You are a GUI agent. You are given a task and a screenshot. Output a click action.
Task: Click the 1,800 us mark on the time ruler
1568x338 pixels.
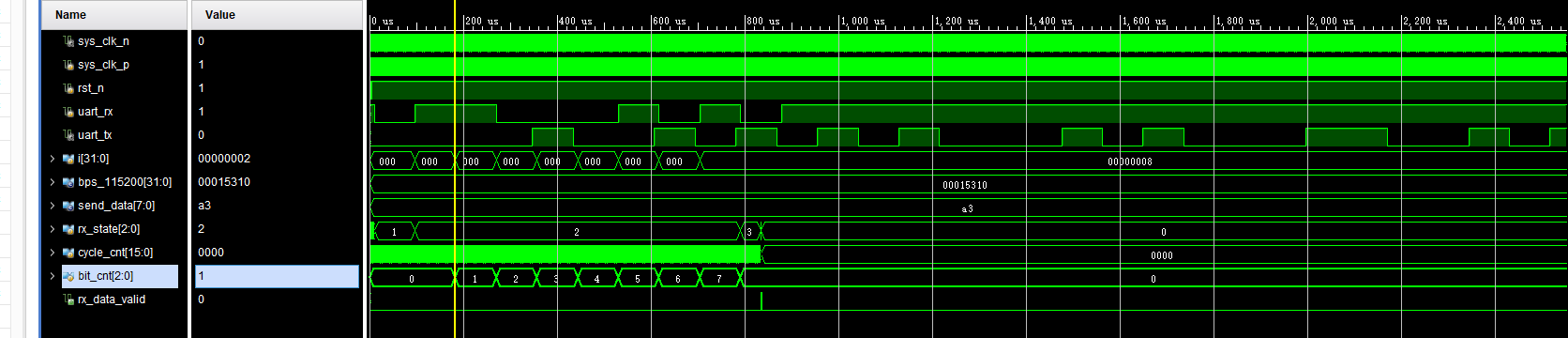pyautogui.click(x=1237, y=21)
